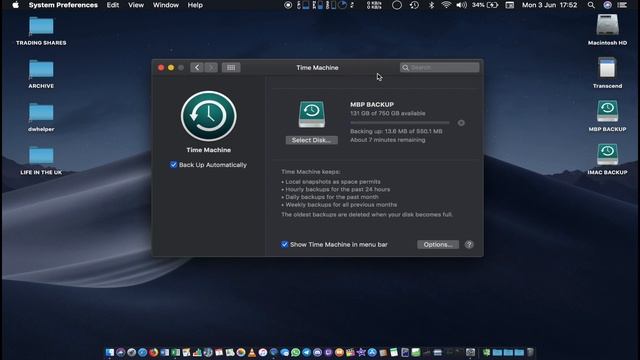Uncheck Show Time Machine in menu bar

284,244
